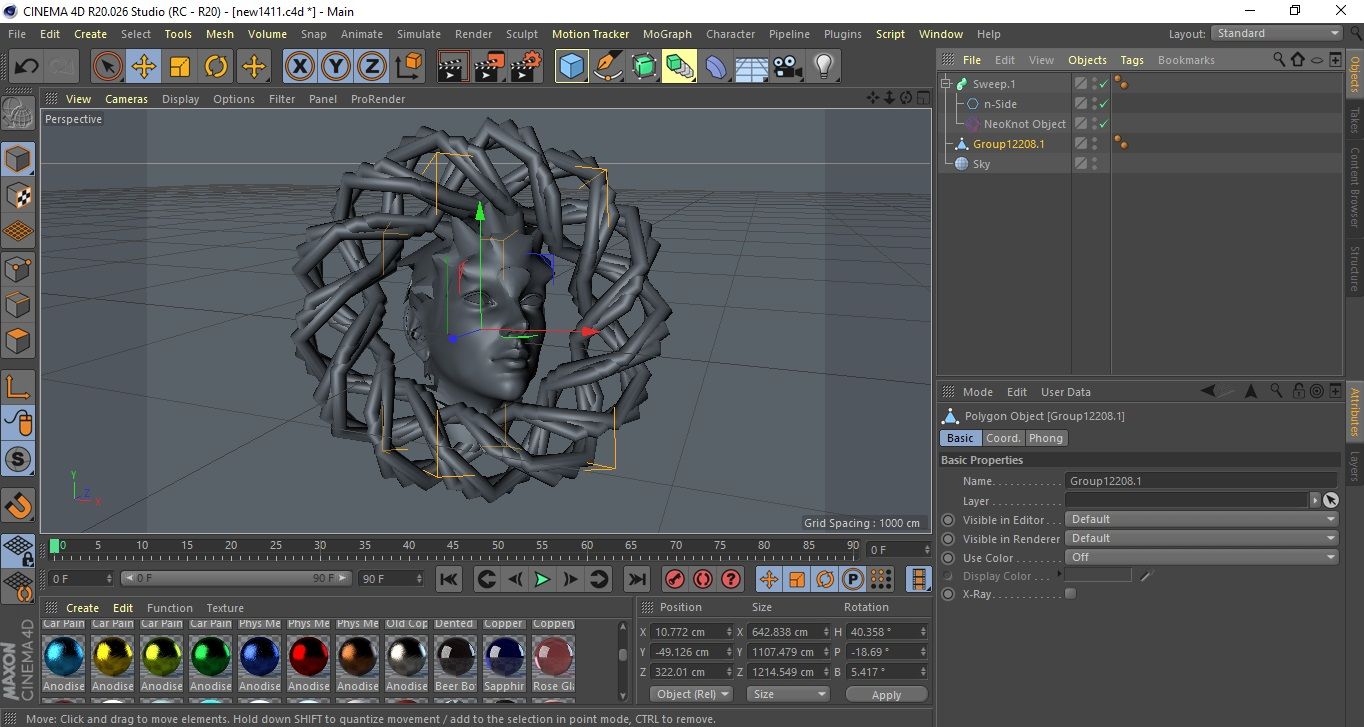The height and width of the screenshot is (727, 1364).
Task: Select the Rotate tool
Action: point(216,67)
